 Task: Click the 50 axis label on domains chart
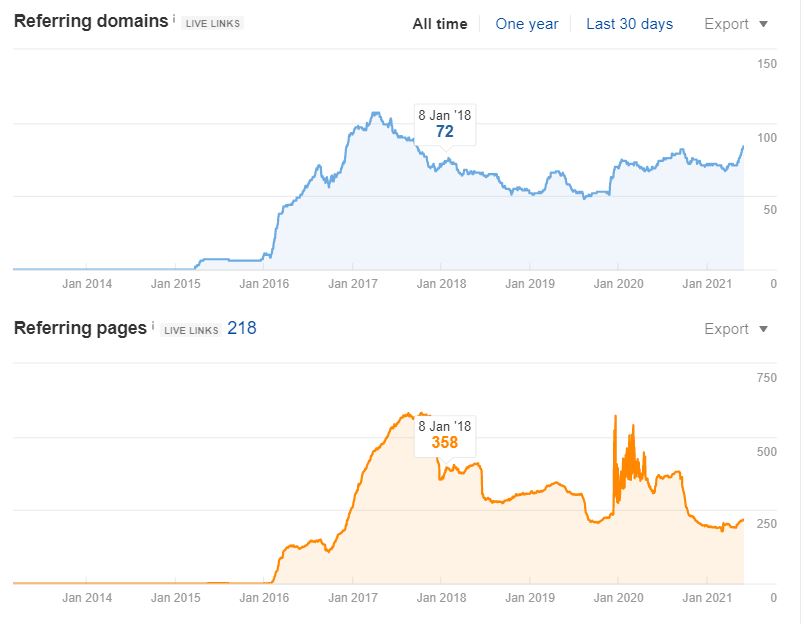click(770, 210)
